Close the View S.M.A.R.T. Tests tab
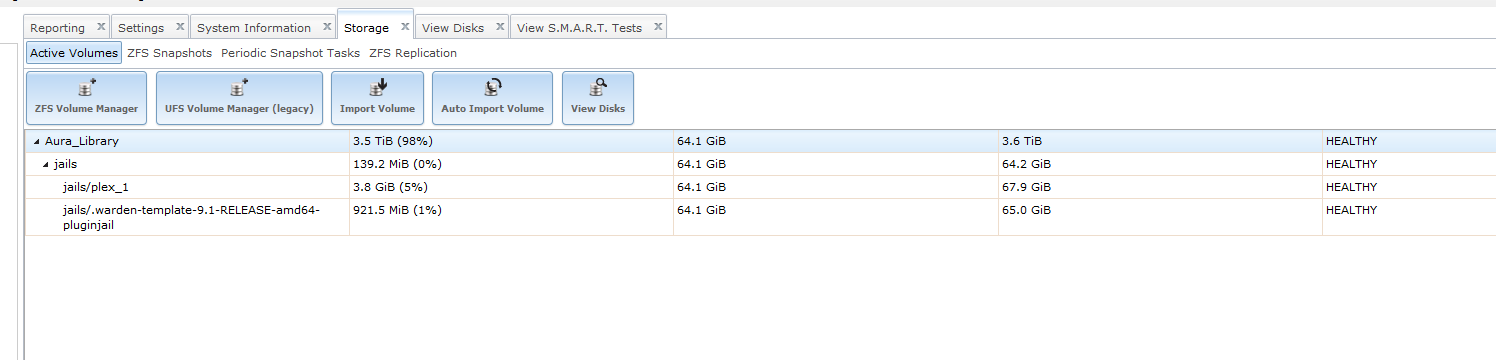The image size is (1496, 360). pyautogui.click(x=658, y=27)
